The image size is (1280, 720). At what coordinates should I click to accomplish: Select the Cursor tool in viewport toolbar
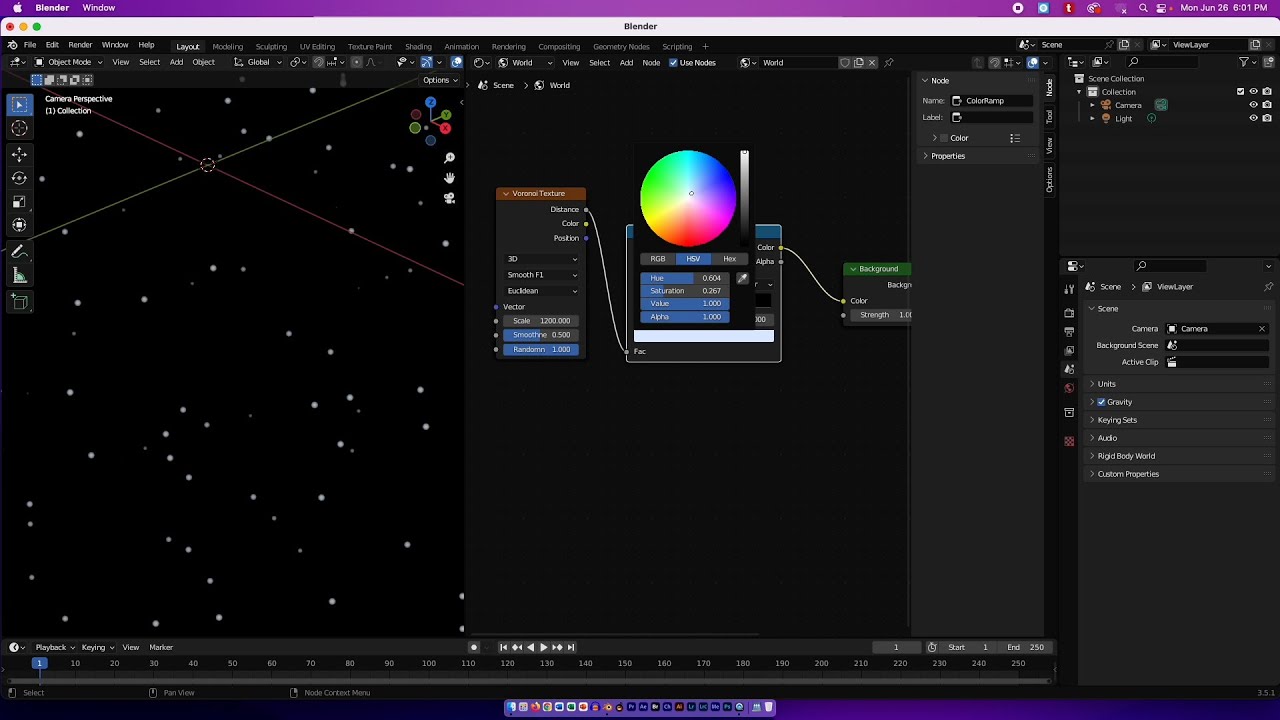click(19, 129)
